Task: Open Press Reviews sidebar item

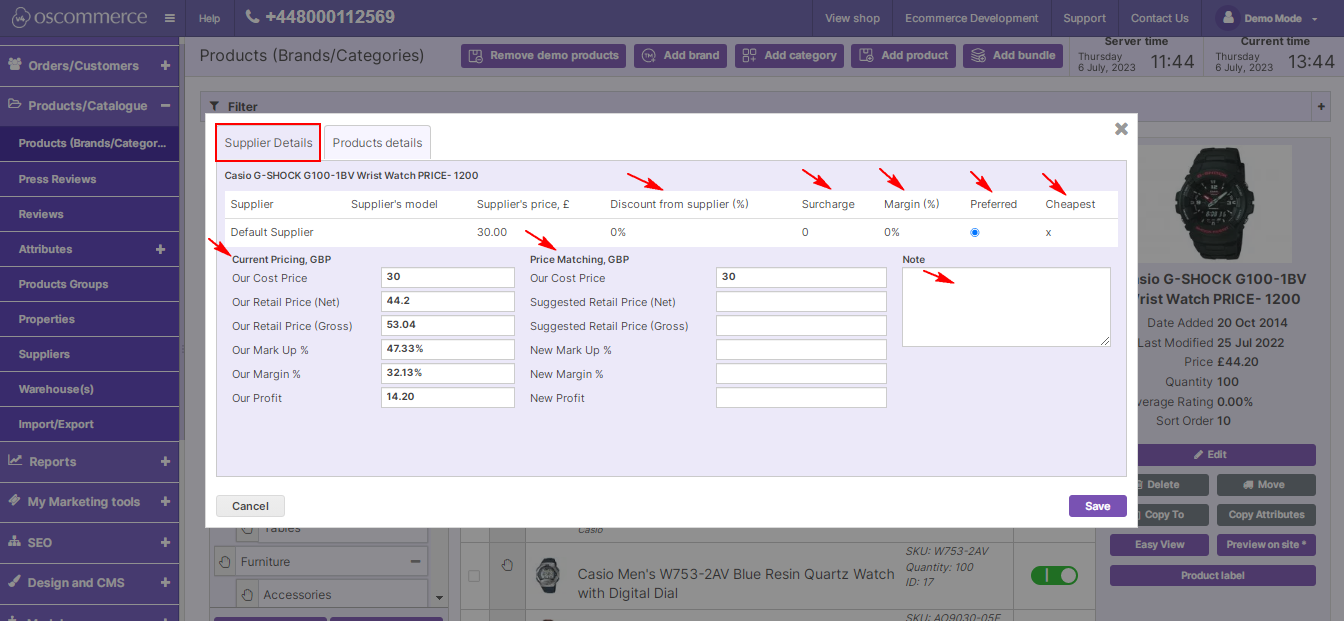Action: 90,179
